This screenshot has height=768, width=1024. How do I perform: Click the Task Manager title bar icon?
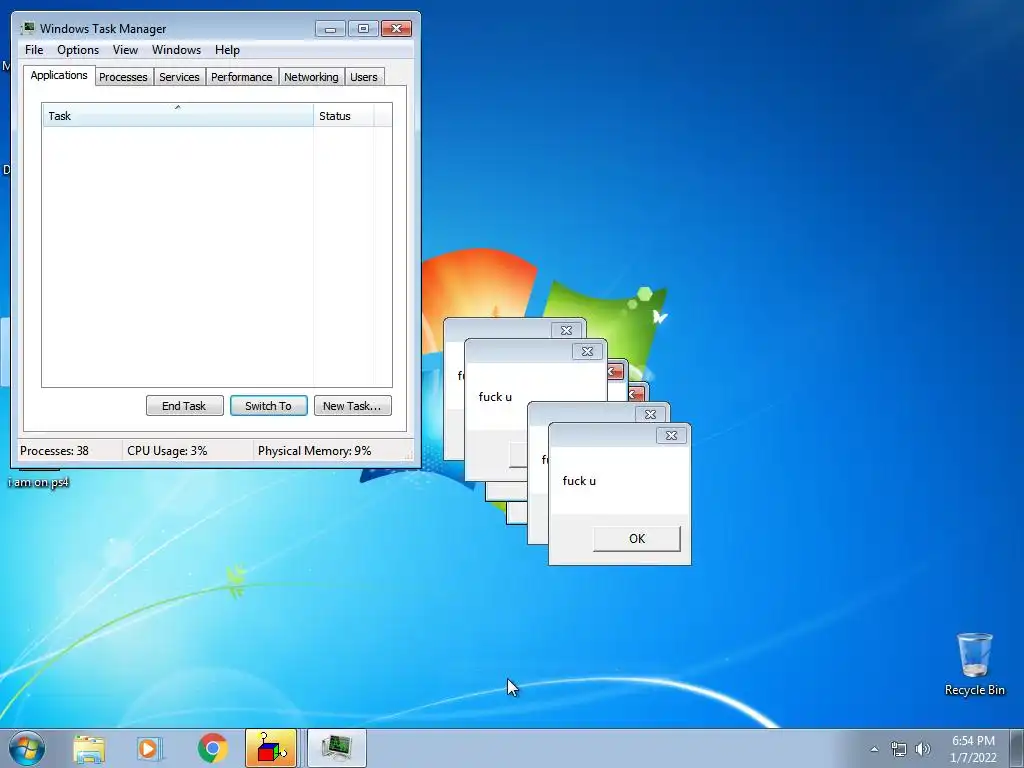pos(27,29)
